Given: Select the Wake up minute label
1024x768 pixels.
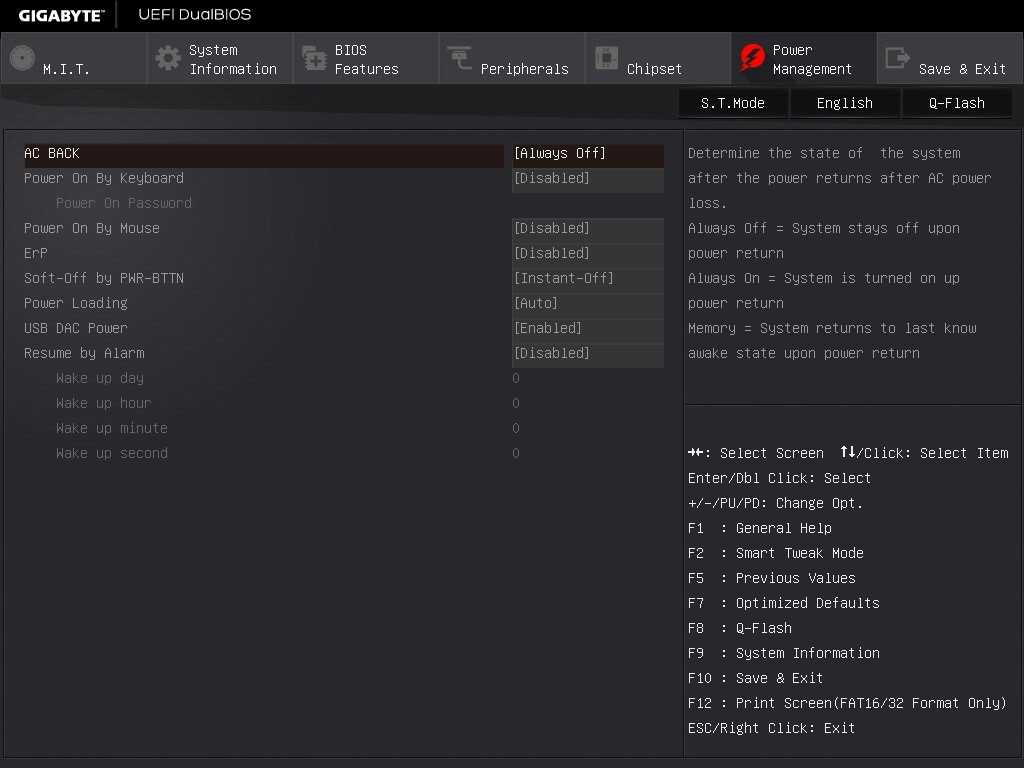Looking at the screenshot, I should click(x=112, y=428).
